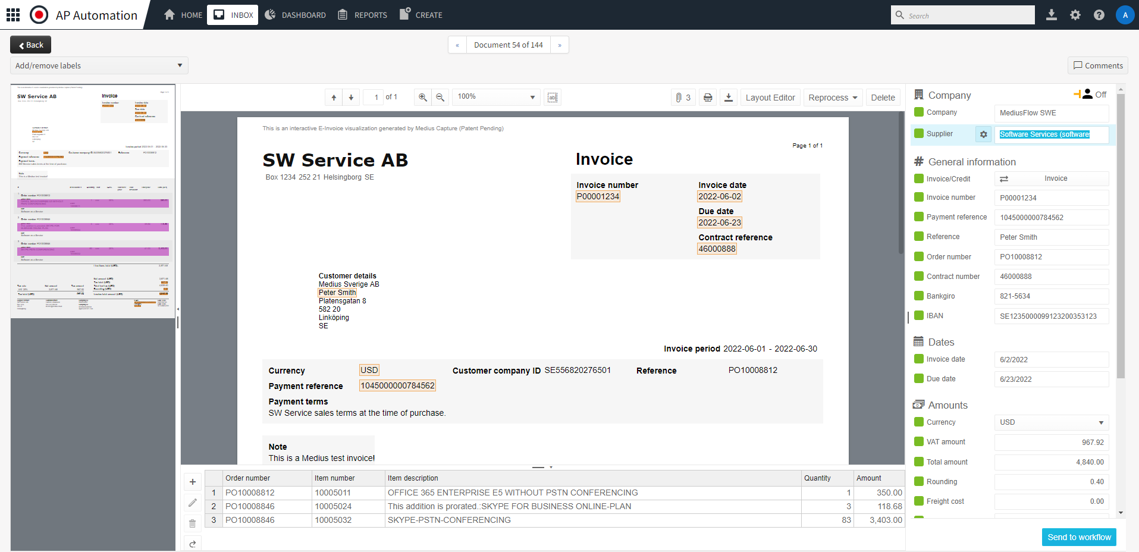The width and height of the screenshot is (1139, 552).
Task: Open the Add/remove labels dropdown
Action: (x=98, y=66)
